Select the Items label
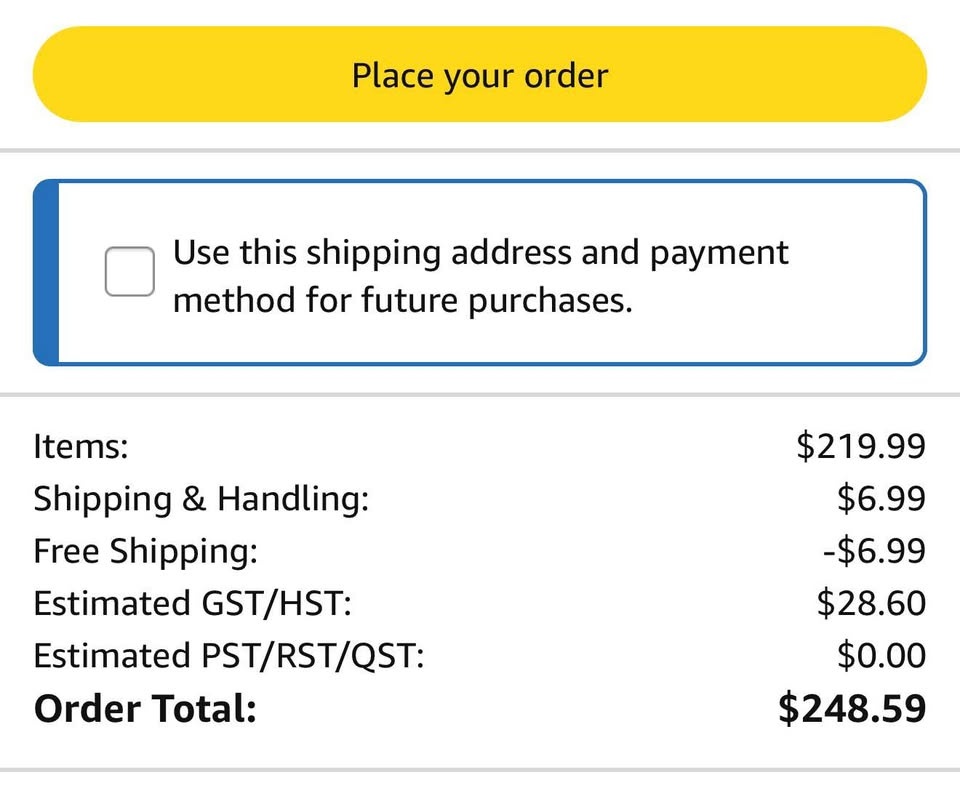The image size is (960, 788). pos(81,446)
